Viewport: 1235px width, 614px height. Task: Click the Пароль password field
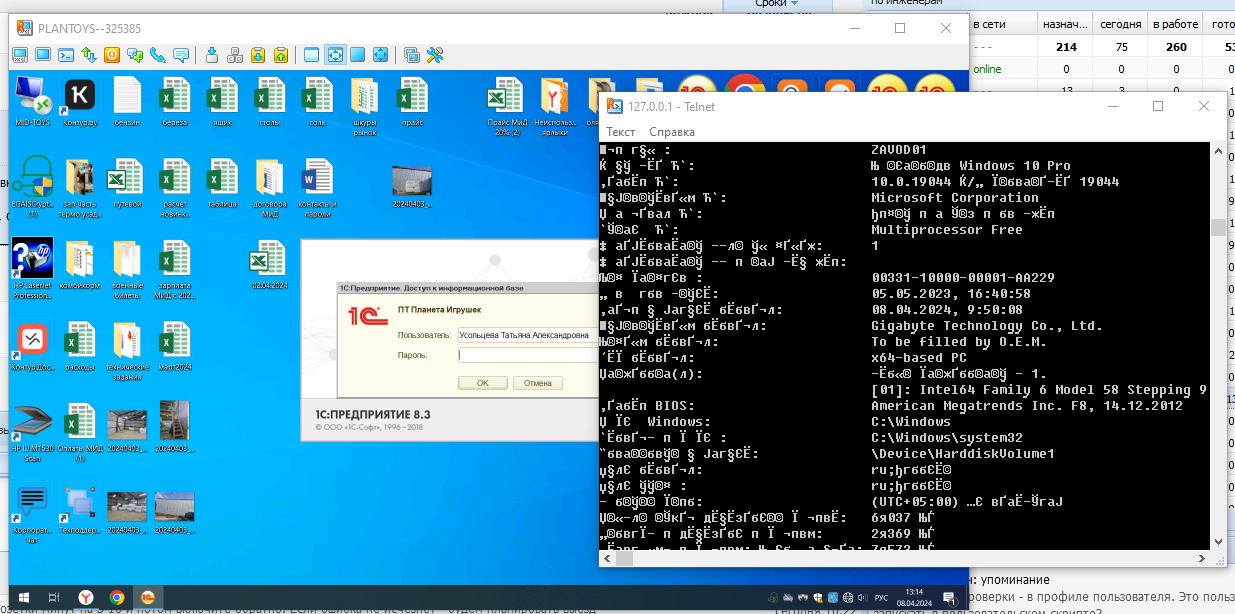pos(525,355)
